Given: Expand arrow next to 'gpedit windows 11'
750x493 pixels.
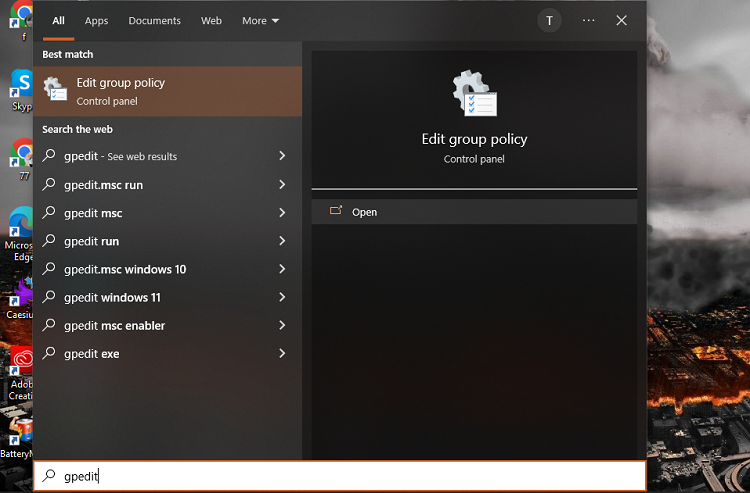Looking at the screenshot, I should point(282,297).
